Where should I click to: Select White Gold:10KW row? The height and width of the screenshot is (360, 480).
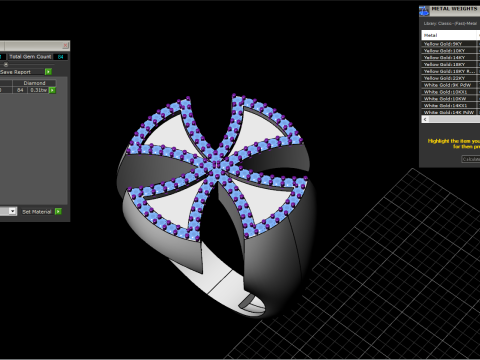[449, 99]
